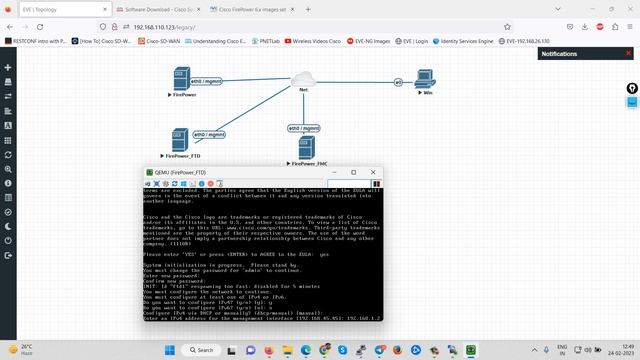Select the Net cloud network
Screen dimensions: 640x360
303,79
